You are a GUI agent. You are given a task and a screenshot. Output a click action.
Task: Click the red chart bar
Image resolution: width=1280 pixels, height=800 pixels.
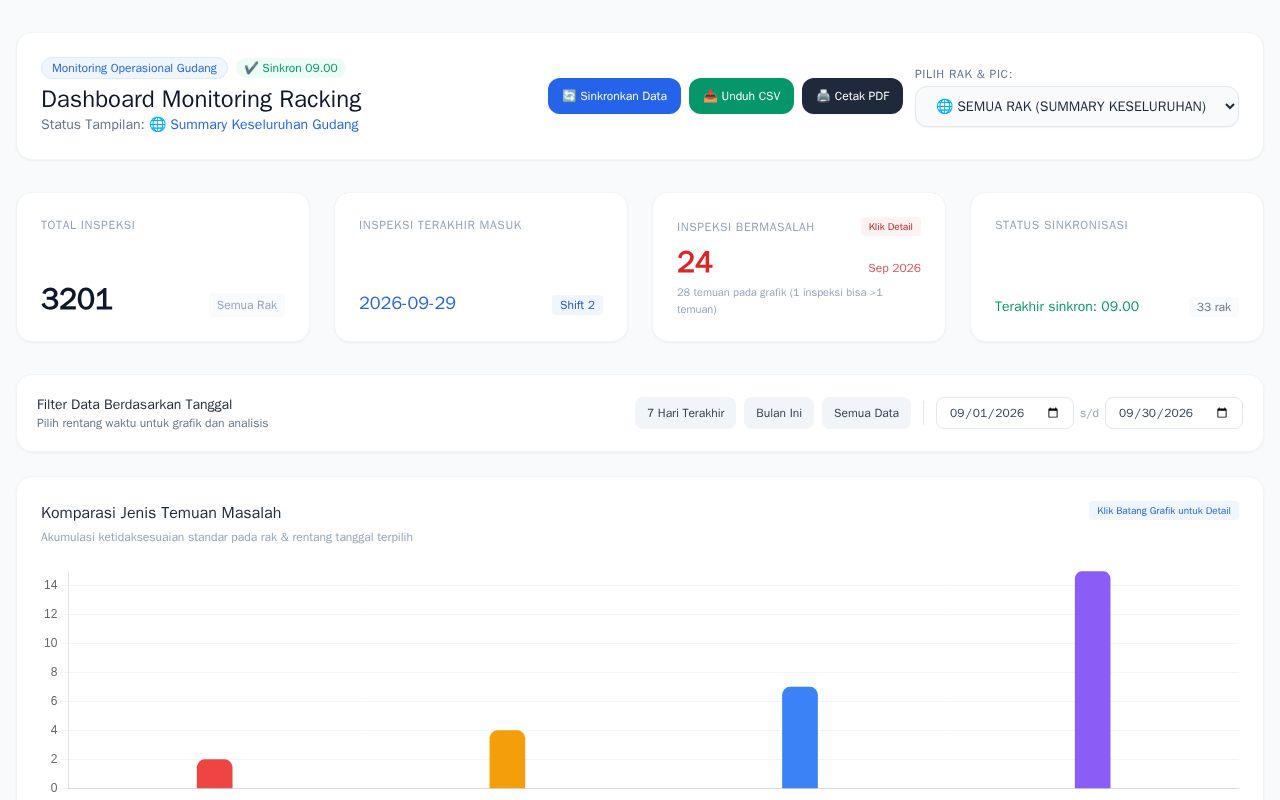click(214, 774)
